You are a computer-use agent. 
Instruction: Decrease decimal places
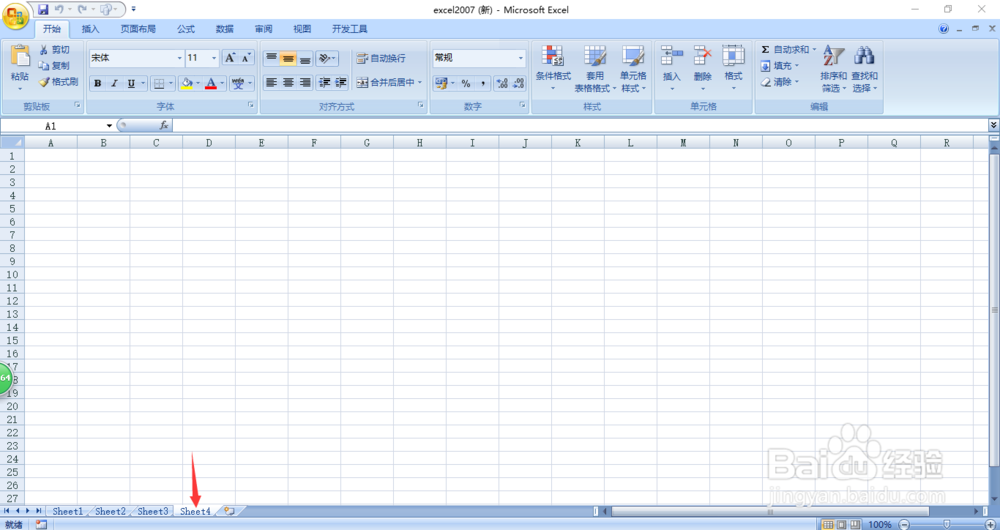518,84
